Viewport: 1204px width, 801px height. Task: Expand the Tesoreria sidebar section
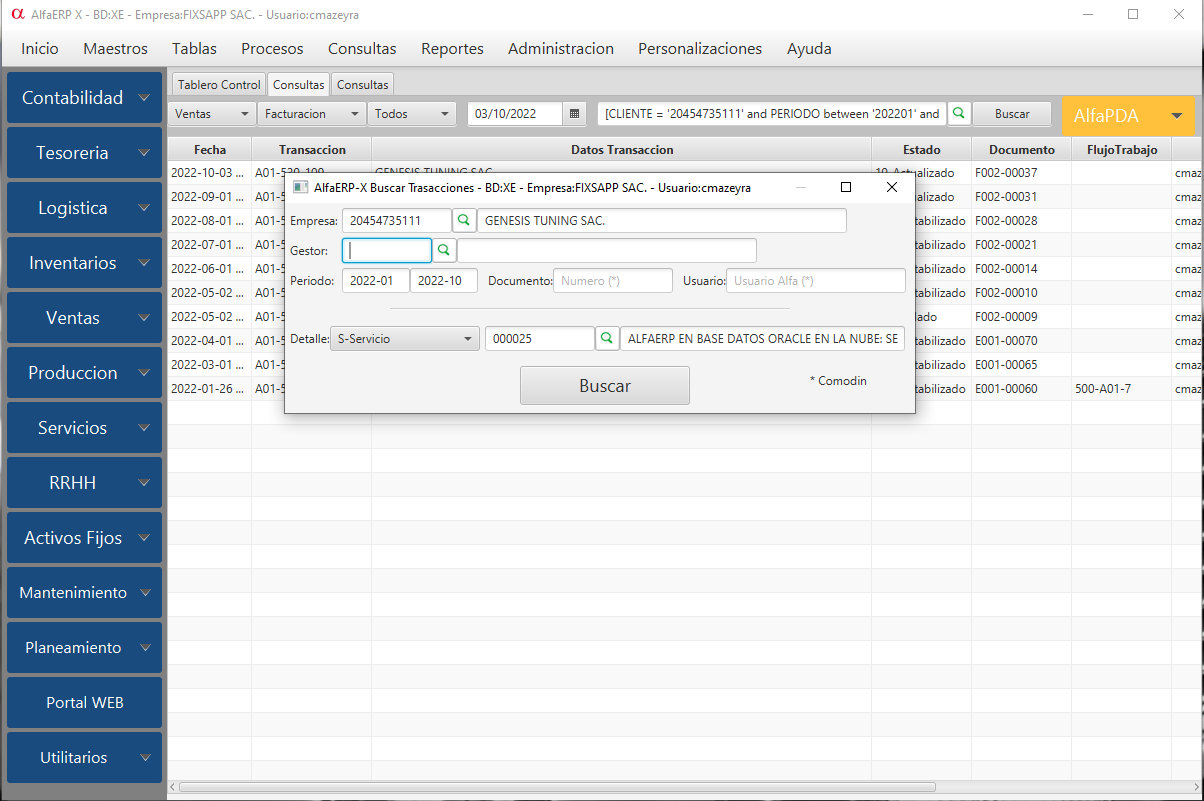click(x=84, y=153)
